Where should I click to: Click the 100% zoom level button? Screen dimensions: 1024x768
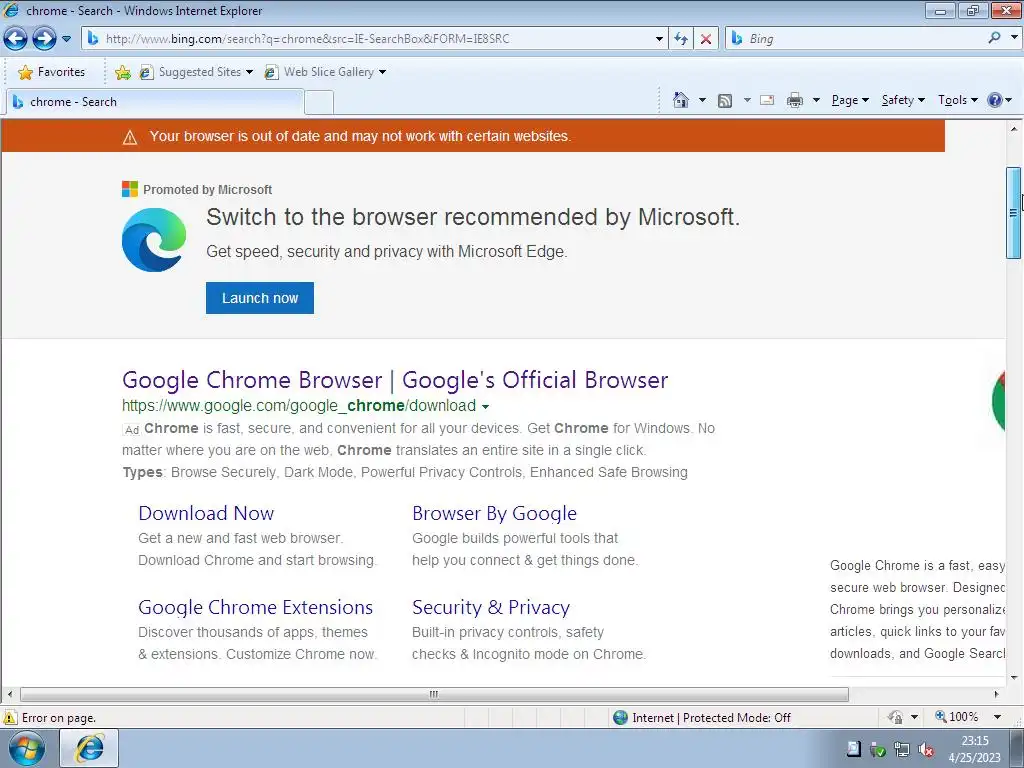coord(957,717)
